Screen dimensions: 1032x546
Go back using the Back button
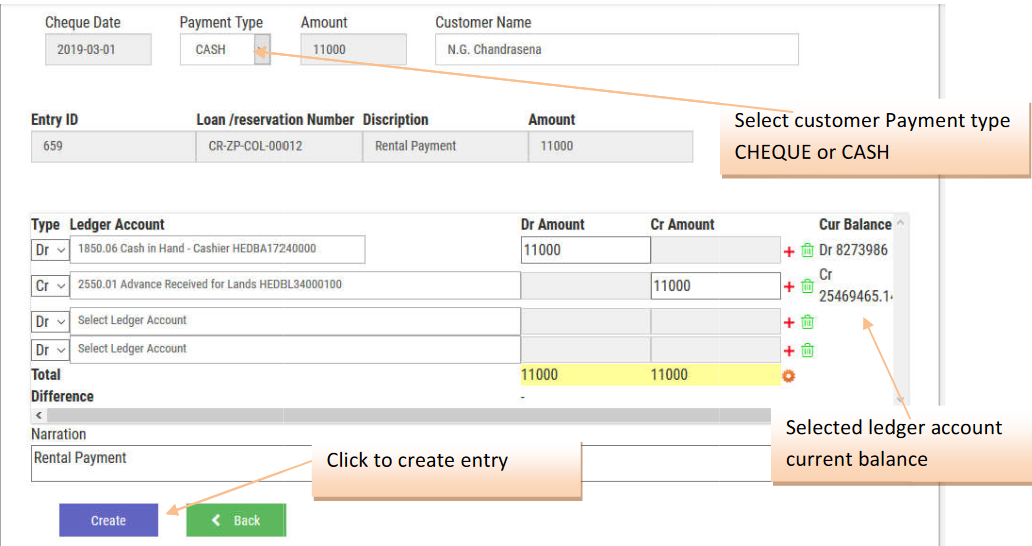click(x=236, y=520)
